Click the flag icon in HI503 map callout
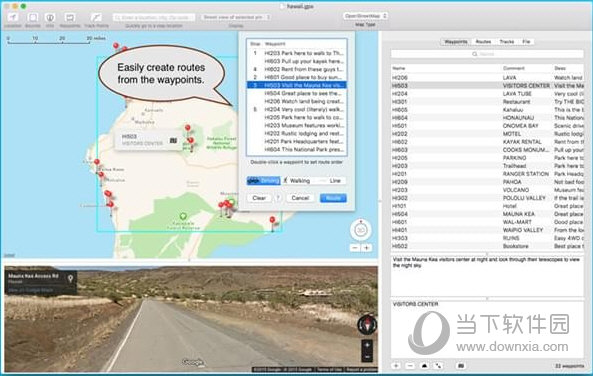 click(x=173, y=140)
